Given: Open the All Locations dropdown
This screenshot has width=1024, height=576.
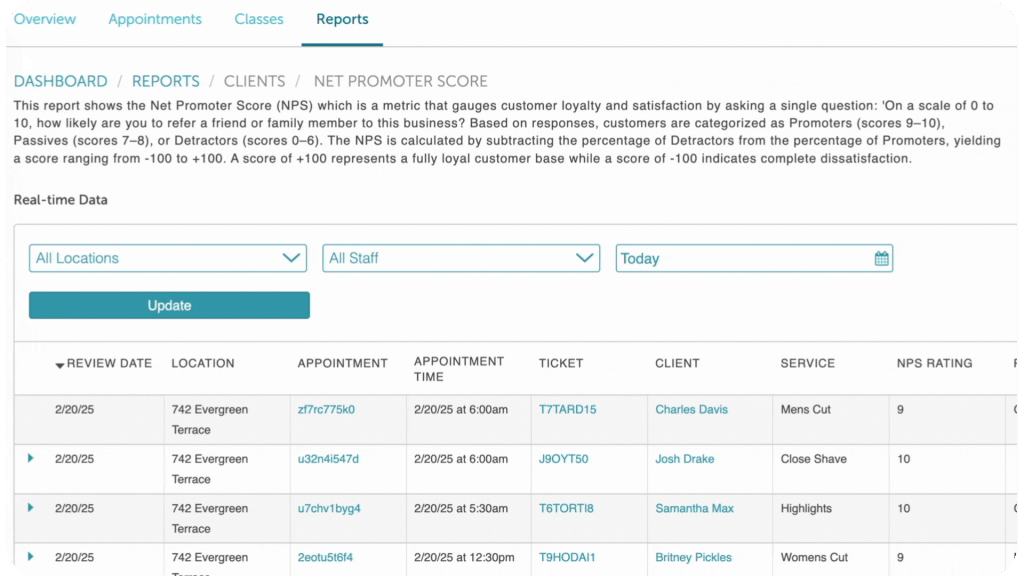Looking at the screenshot, I should (x=168, y=258).
